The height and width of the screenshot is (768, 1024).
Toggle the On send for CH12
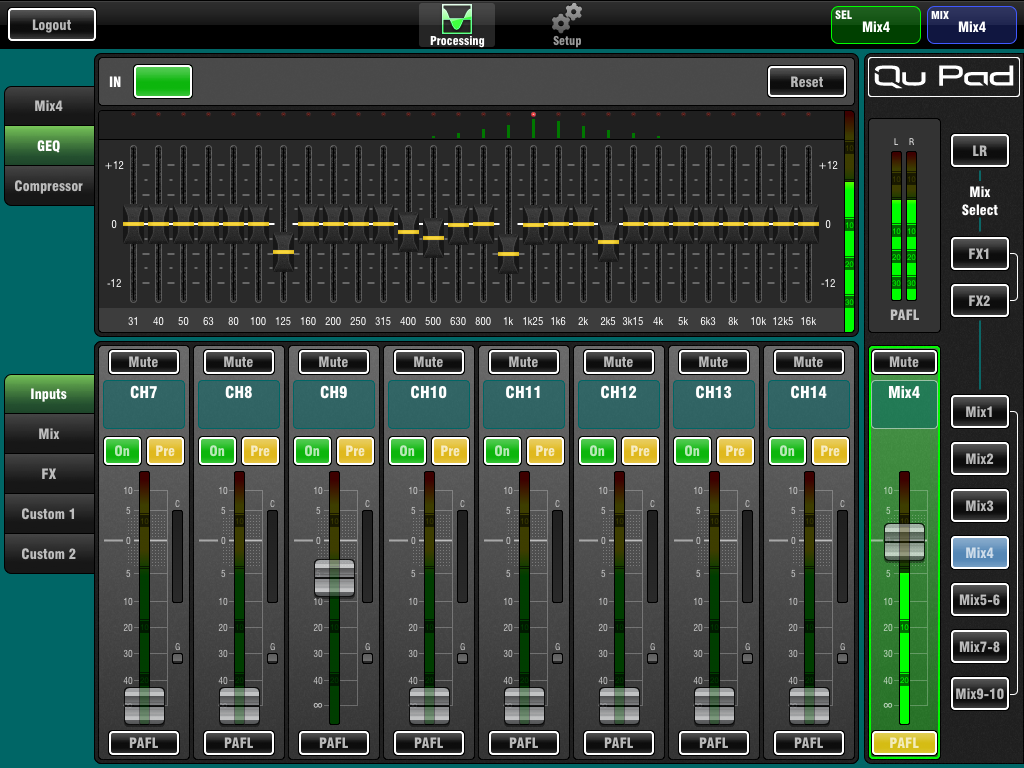tap(597, 451)
